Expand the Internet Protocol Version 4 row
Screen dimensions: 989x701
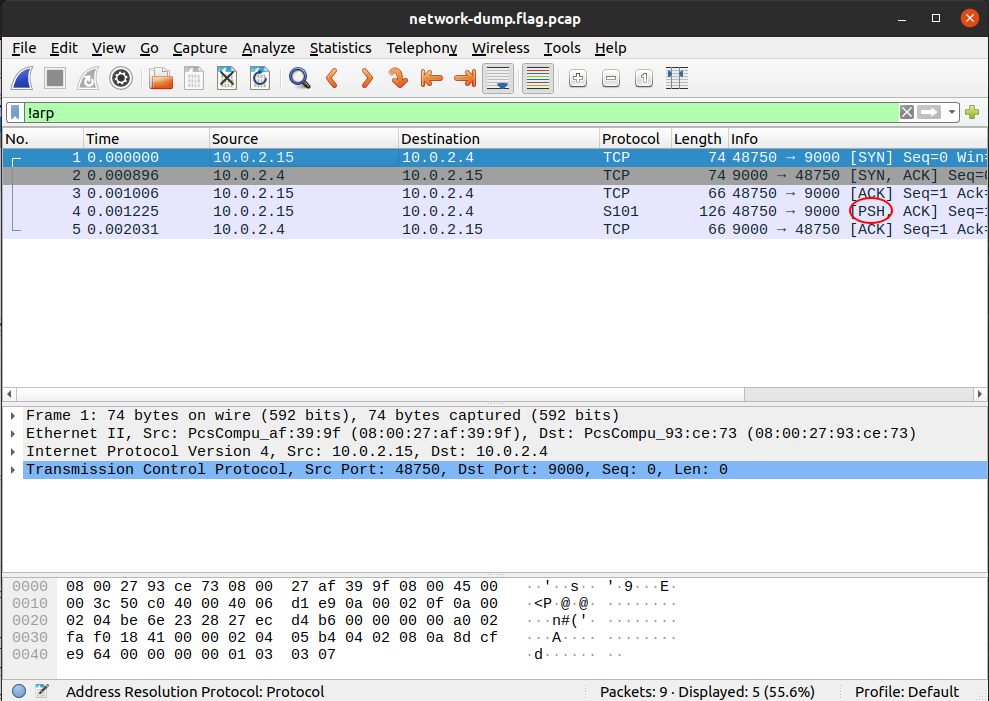[12, 451]
